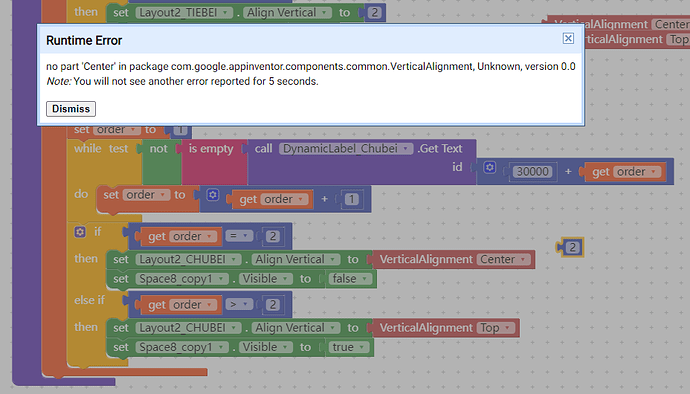
Task: Click the 'Runtime Error' dialog title
Action: pos(84,41)
